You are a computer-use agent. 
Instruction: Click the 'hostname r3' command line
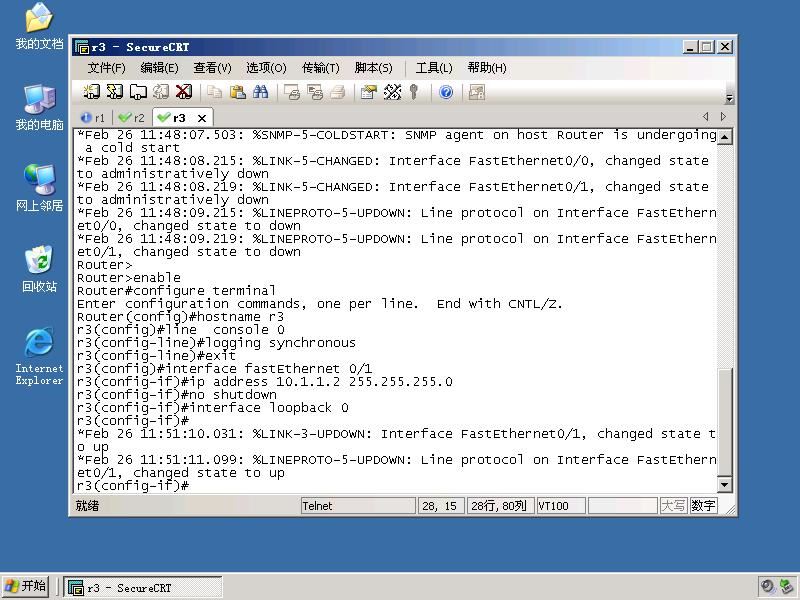(x=180, y=316)
